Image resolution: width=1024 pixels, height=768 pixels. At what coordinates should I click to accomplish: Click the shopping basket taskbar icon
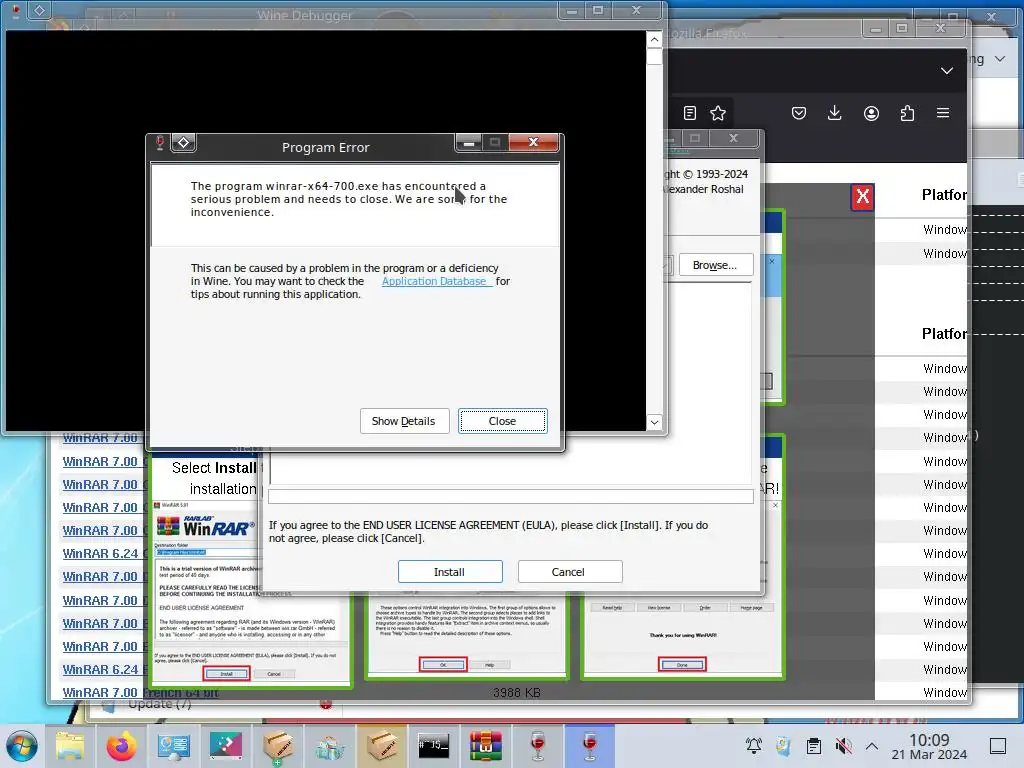330,746
